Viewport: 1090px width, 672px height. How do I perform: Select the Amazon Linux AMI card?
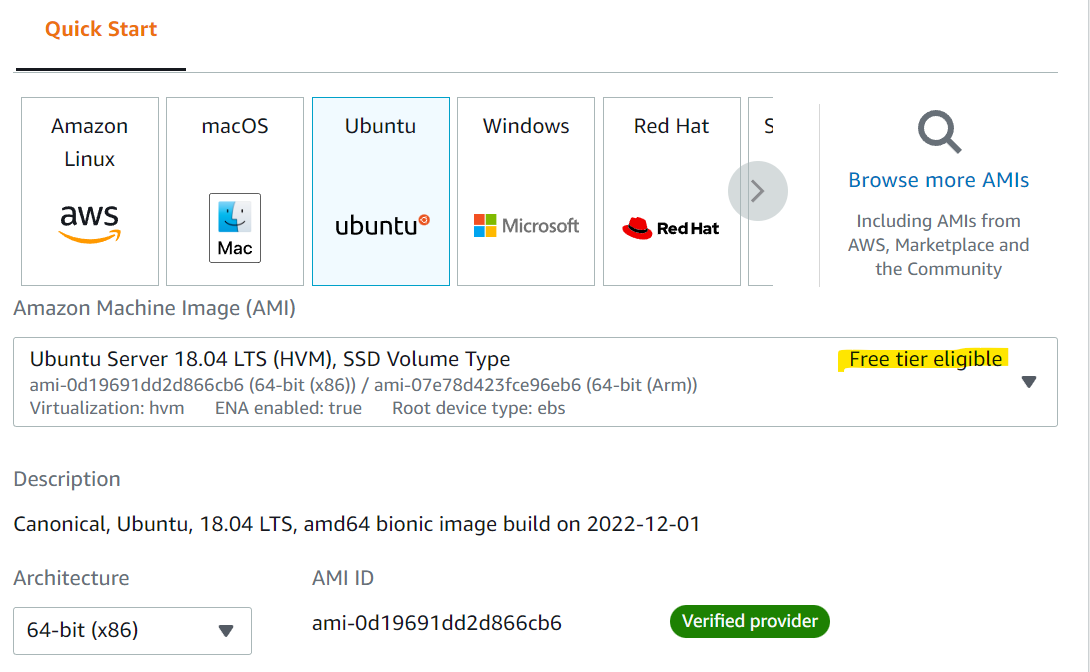click(90, 191)
